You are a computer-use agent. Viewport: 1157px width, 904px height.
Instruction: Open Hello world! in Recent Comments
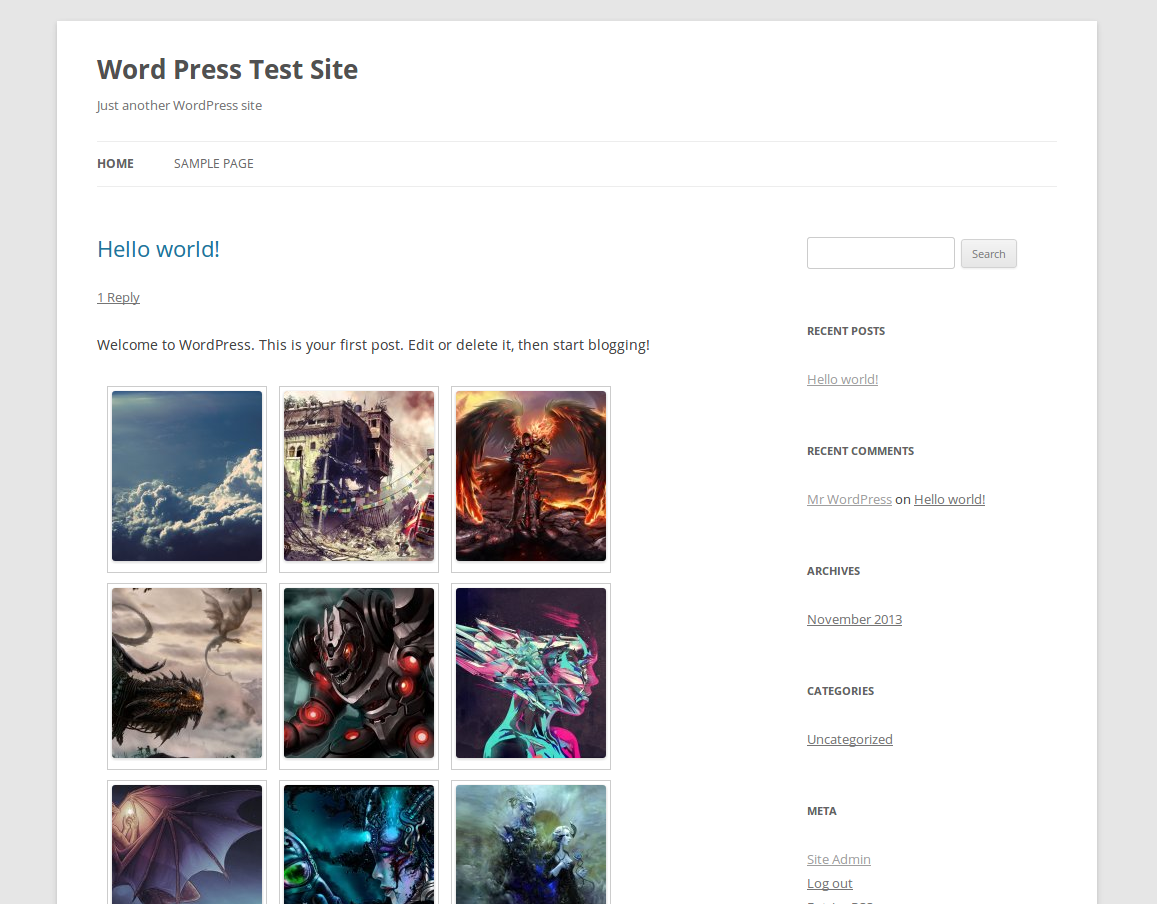click(x=949, y=500)
